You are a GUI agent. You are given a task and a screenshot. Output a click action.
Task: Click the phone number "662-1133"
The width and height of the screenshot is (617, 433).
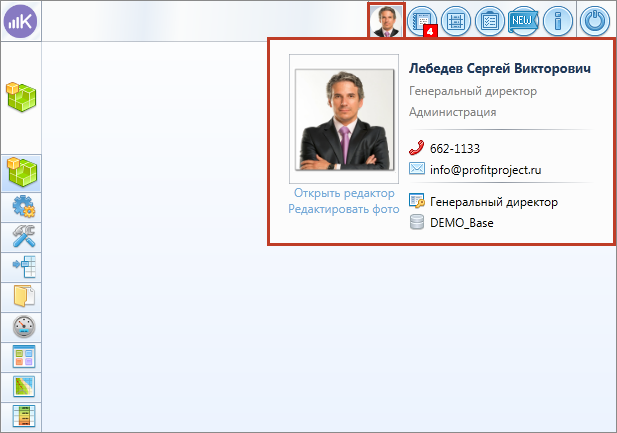(x=455, y=149)
